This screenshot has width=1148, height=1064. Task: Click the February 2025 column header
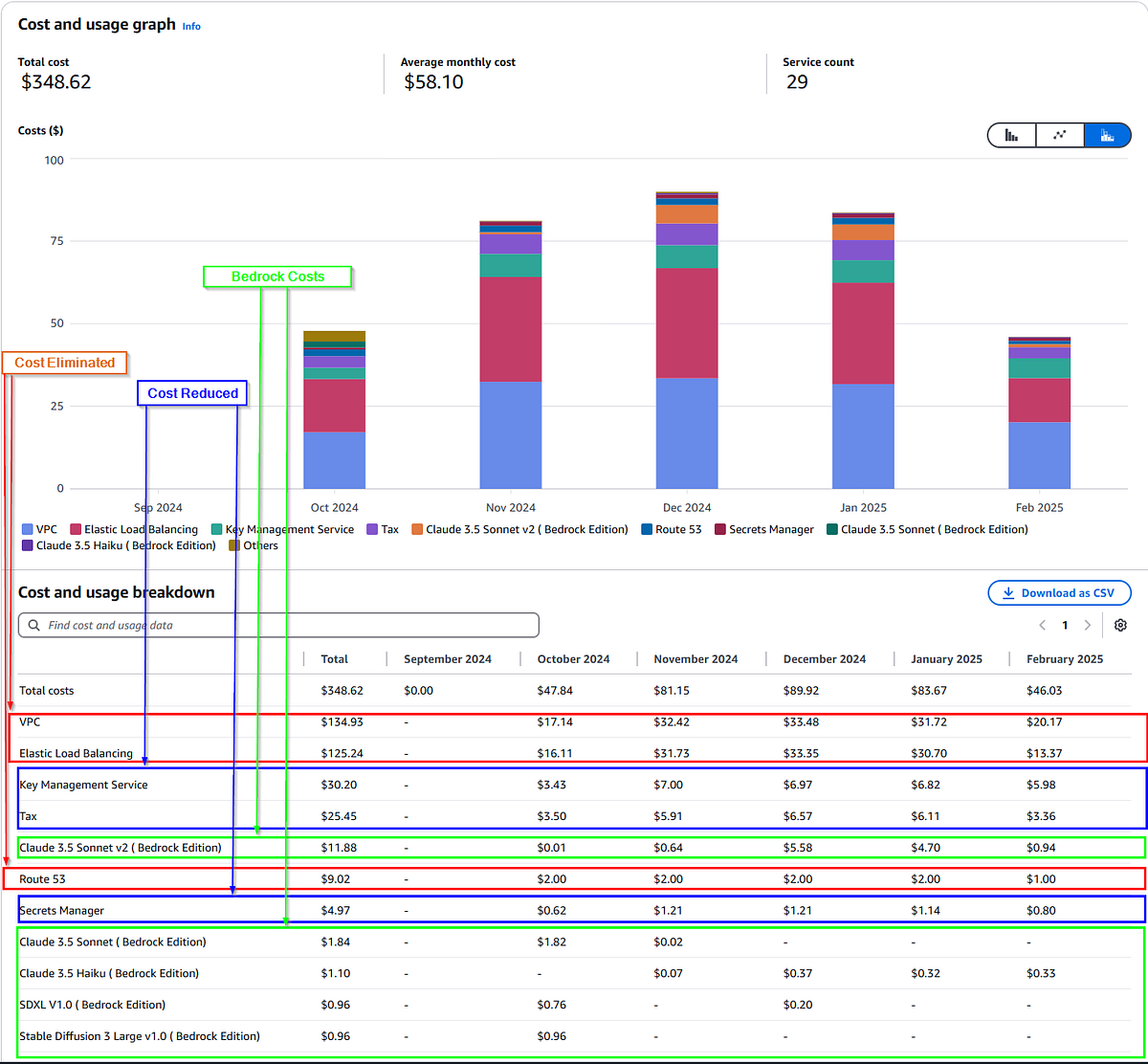click(x=1064, y=658)
